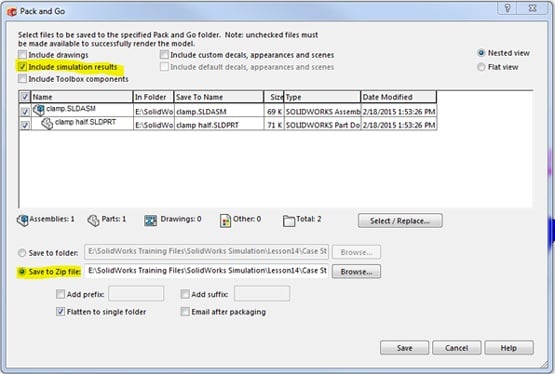555x374 pixels.
Task: Select the Nested view radio button
Action: pos(481,53)
